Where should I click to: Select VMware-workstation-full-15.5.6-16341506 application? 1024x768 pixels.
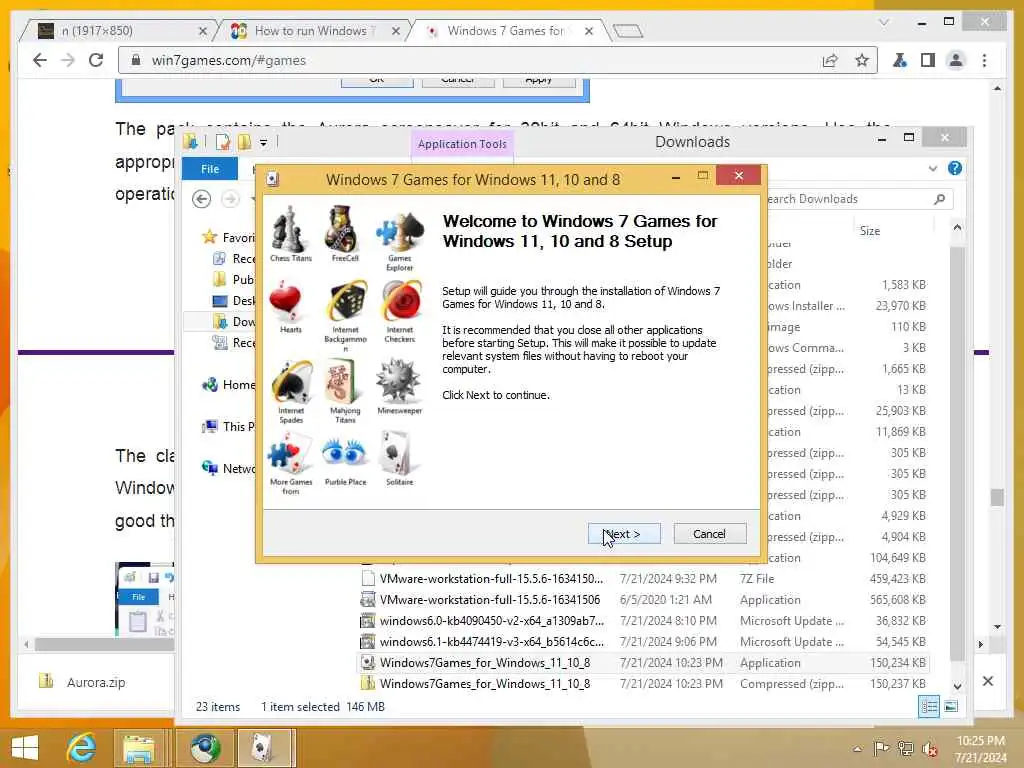643,600
